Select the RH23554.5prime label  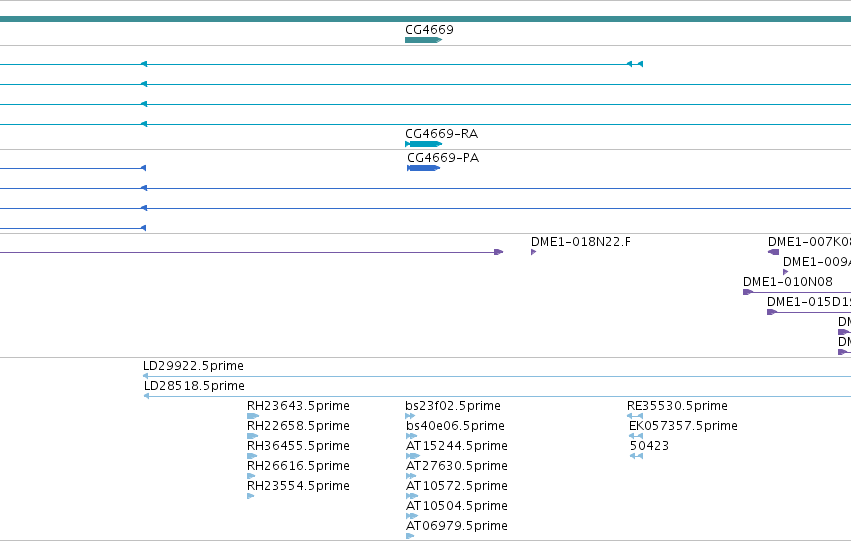tap(298, 486)
